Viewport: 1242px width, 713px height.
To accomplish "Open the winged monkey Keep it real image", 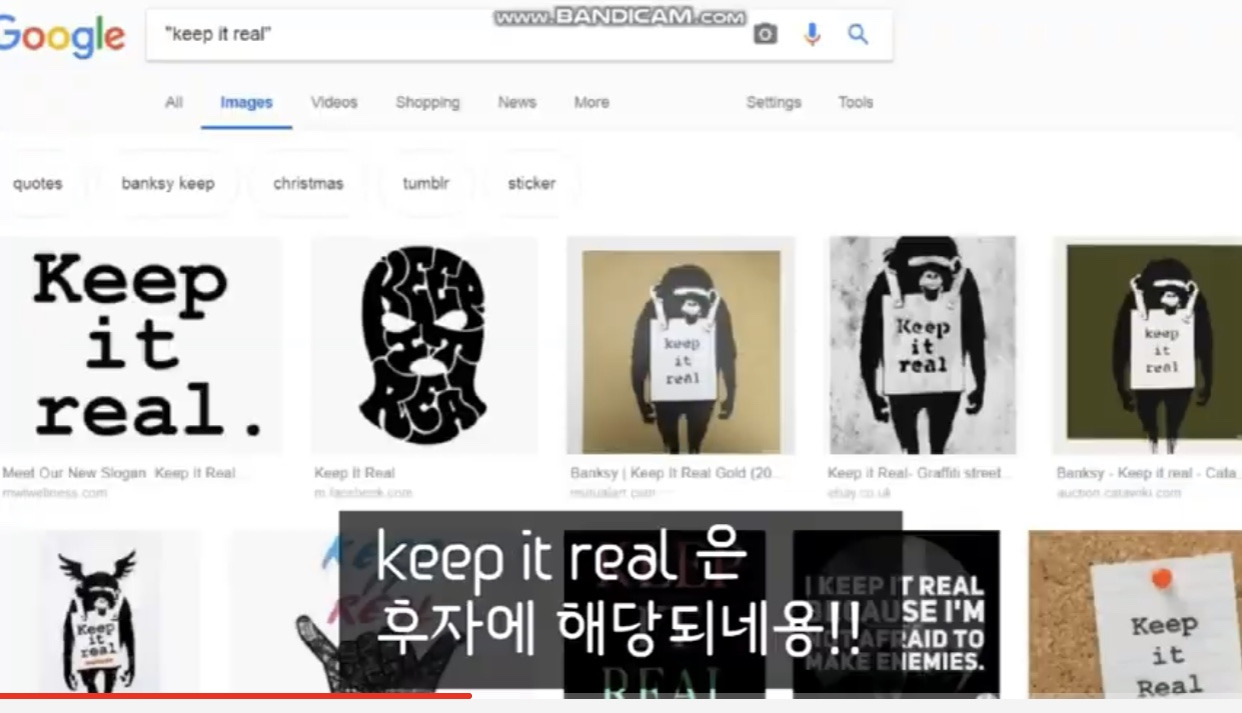I will click(x=100, y=614).
